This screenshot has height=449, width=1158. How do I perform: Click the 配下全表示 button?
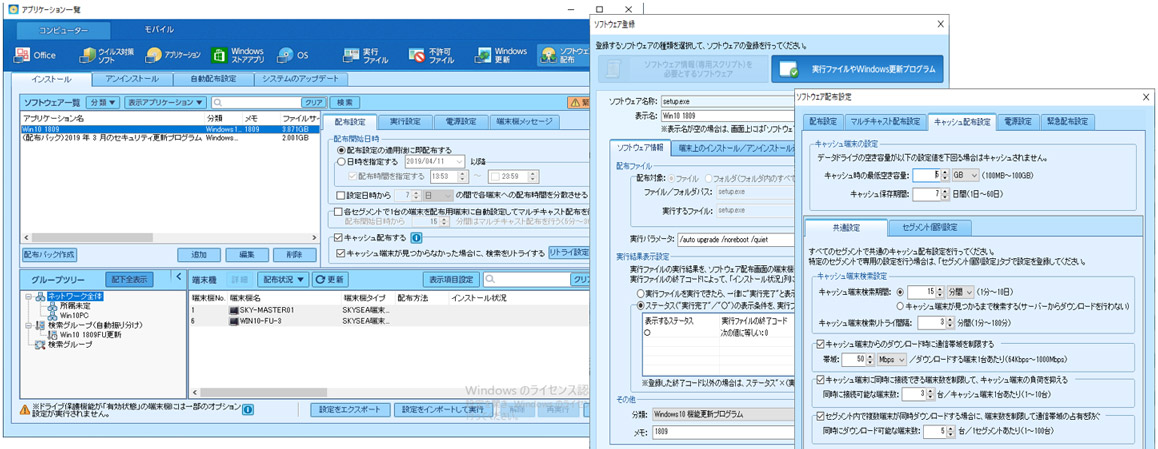click(130, 279)
